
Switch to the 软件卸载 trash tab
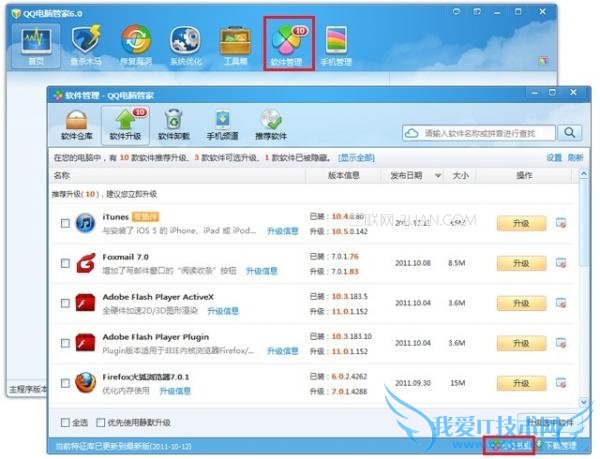pos(174,125)
